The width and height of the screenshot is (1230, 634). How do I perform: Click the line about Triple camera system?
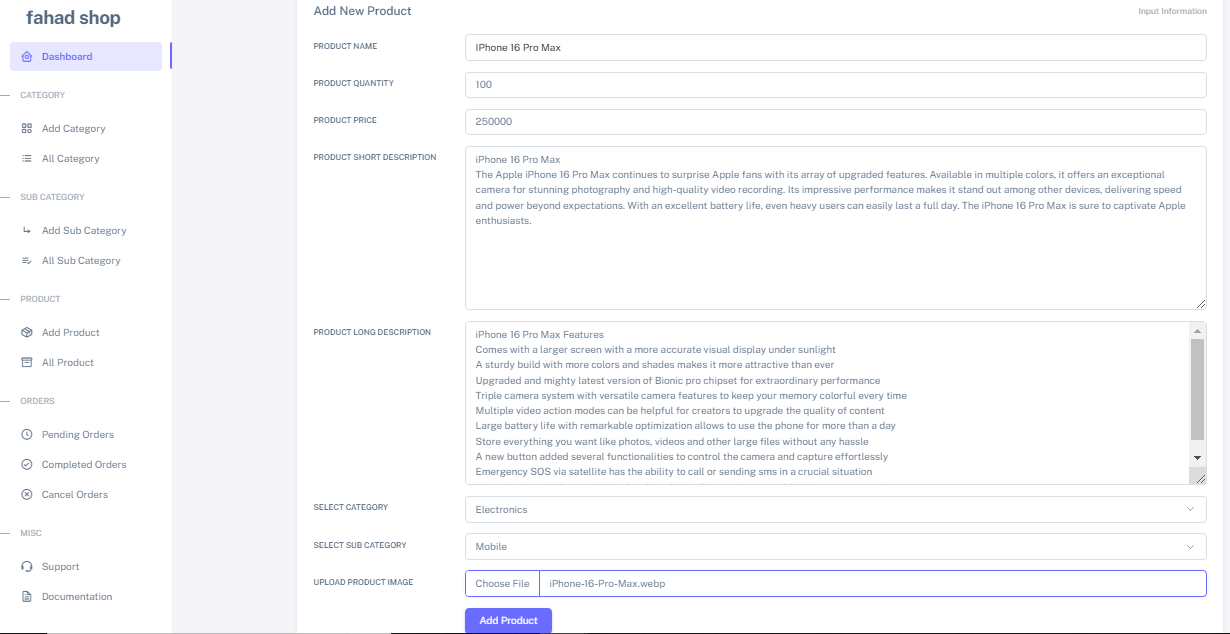pos(691,396)
